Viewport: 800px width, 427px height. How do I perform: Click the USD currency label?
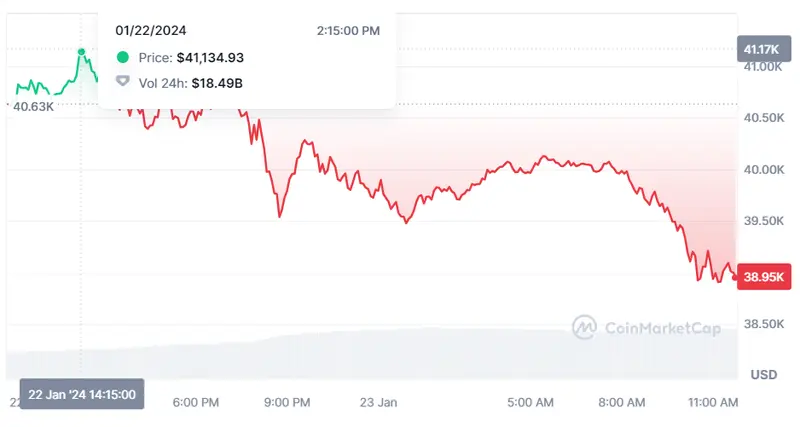(x=765, y=374)
